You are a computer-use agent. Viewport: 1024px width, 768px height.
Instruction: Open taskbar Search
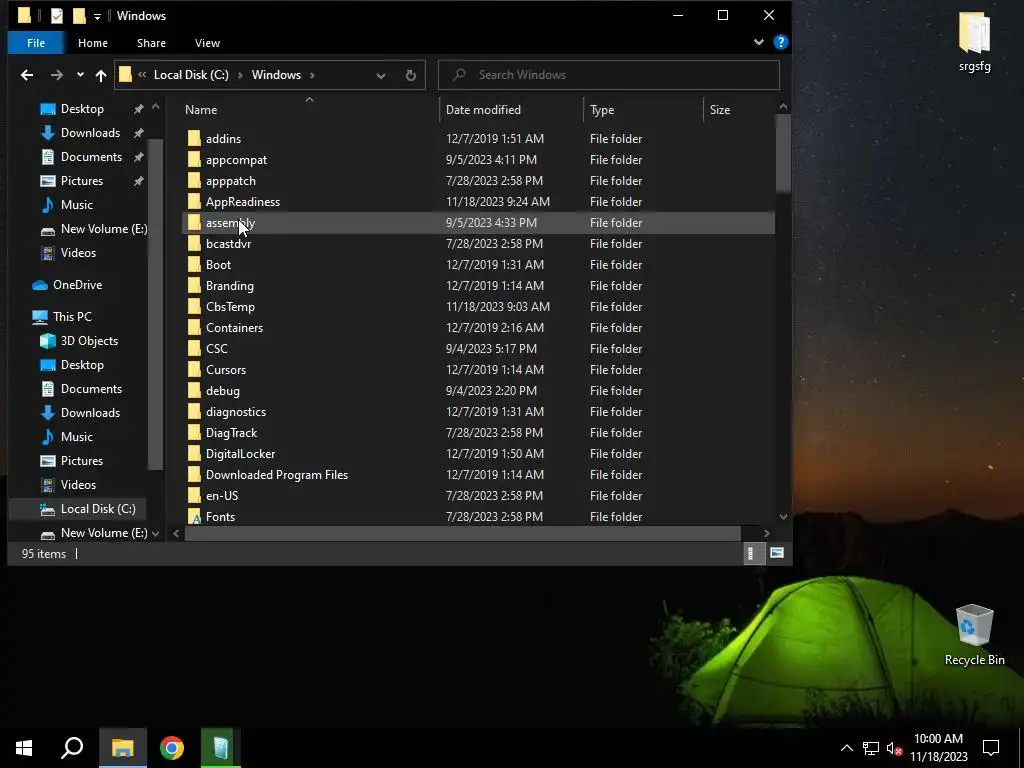tap(72, 748)
